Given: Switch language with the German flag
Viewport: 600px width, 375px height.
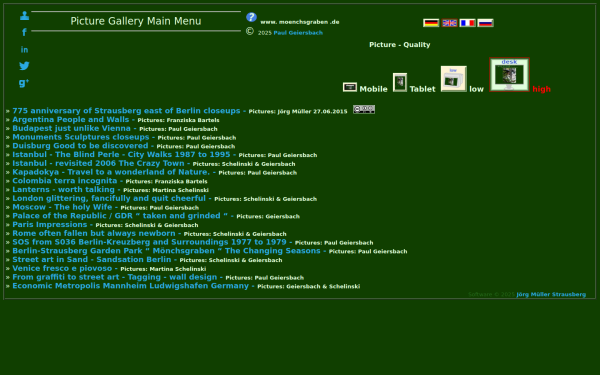Looking at the screenshot, I should tap(431, 23).
